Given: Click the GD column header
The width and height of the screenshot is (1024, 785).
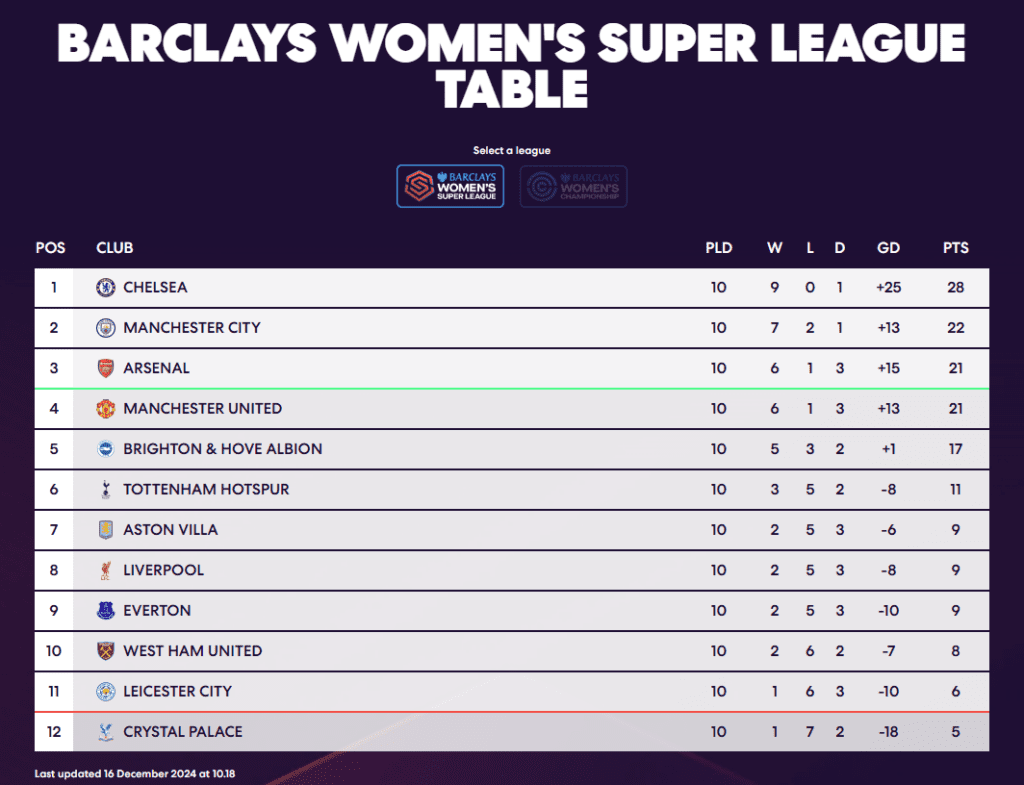Looking at the screenshot, I should pyautogui.click(x=887, y=248).
